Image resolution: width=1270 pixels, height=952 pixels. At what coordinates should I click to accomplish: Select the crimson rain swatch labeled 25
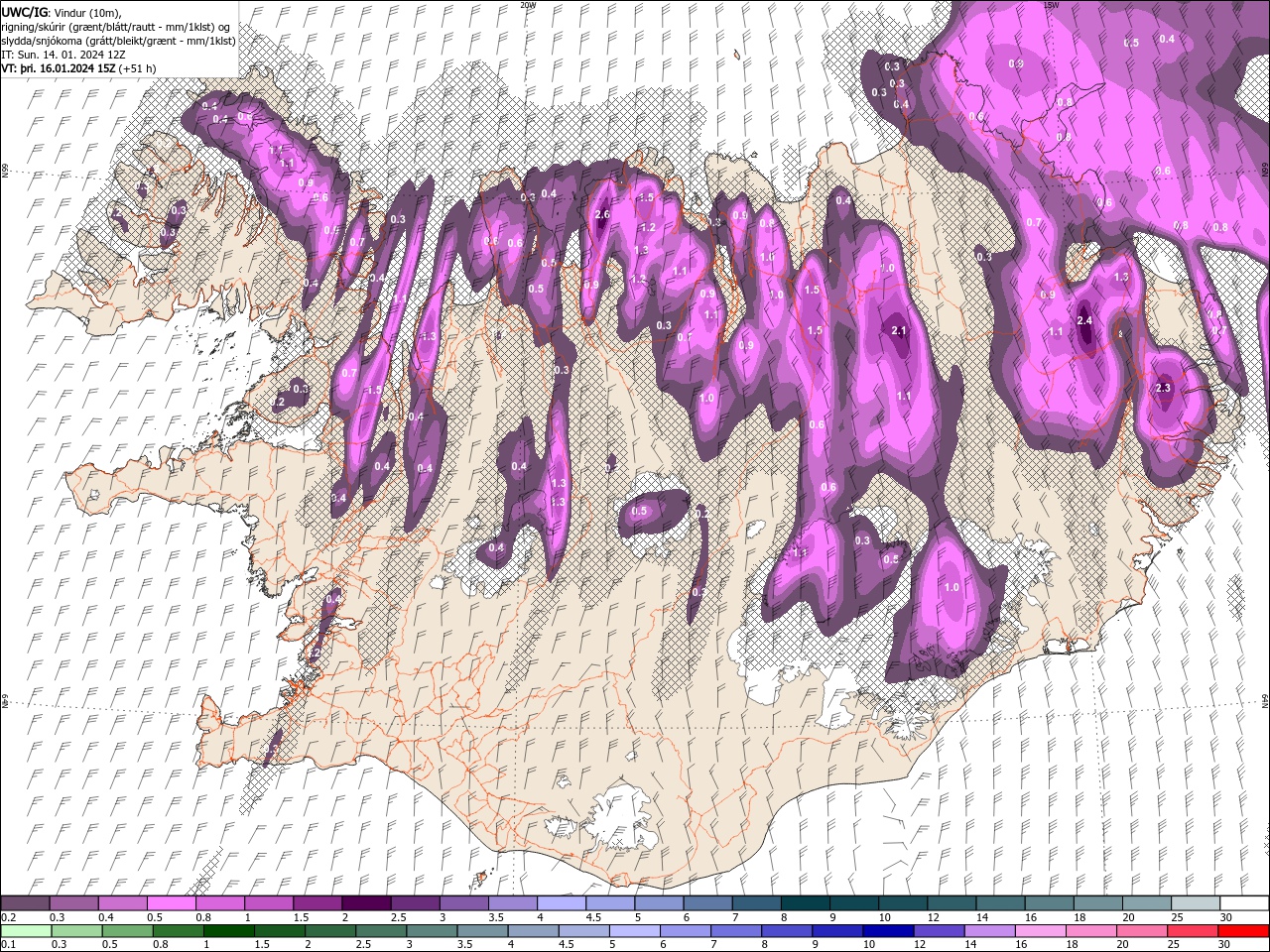1194,930
